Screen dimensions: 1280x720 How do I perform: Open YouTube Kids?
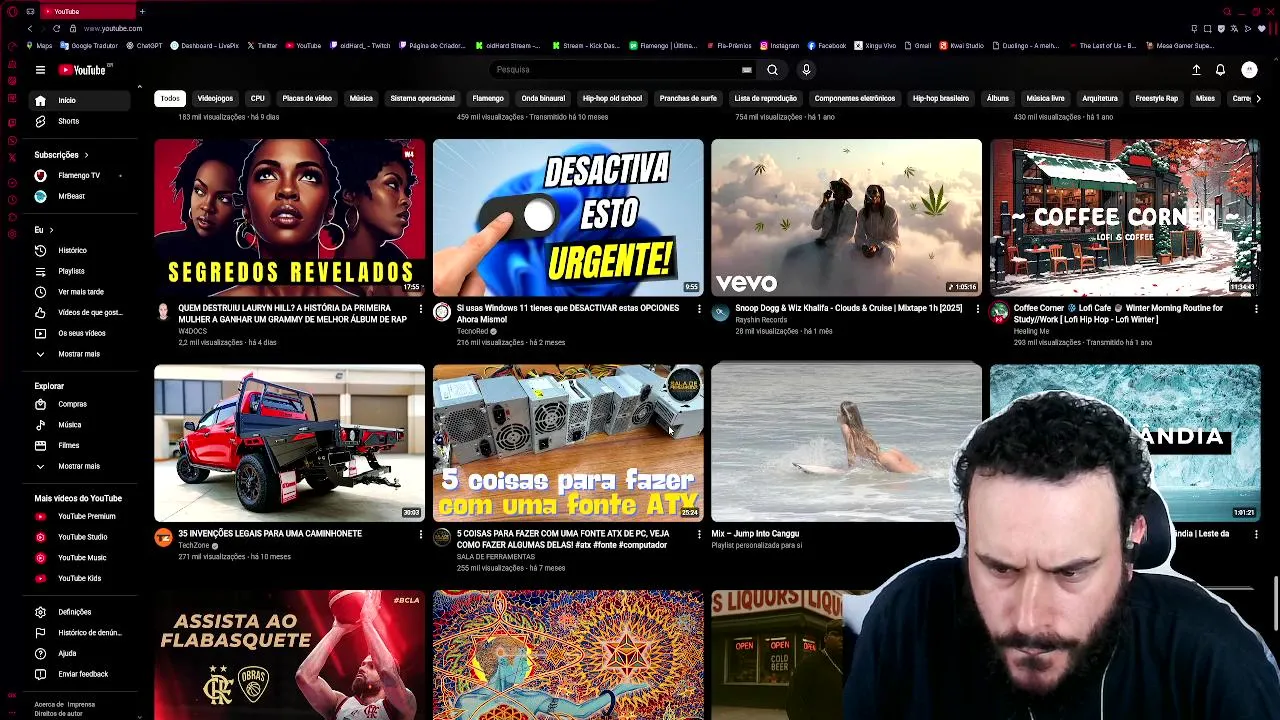click(79, 578)
